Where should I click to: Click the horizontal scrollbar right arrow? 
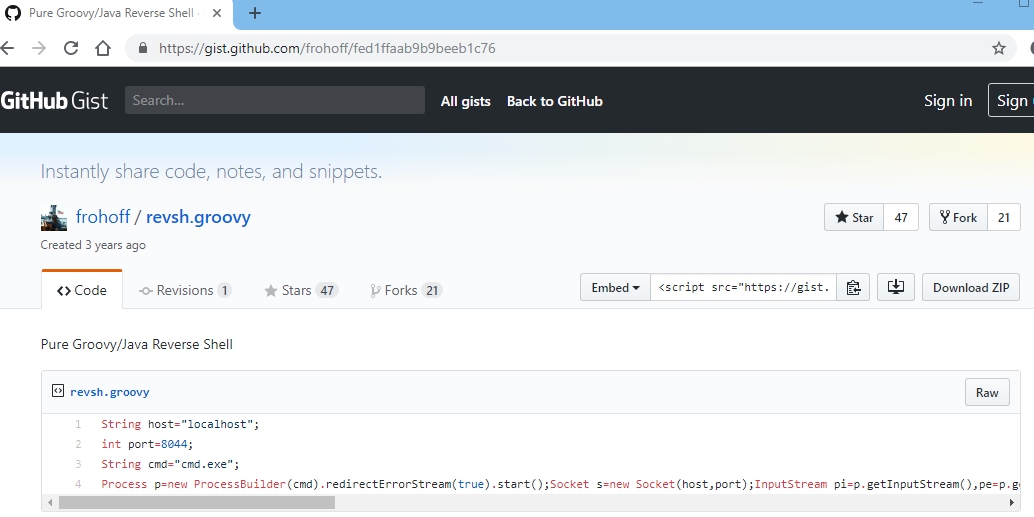(1013, 502)
